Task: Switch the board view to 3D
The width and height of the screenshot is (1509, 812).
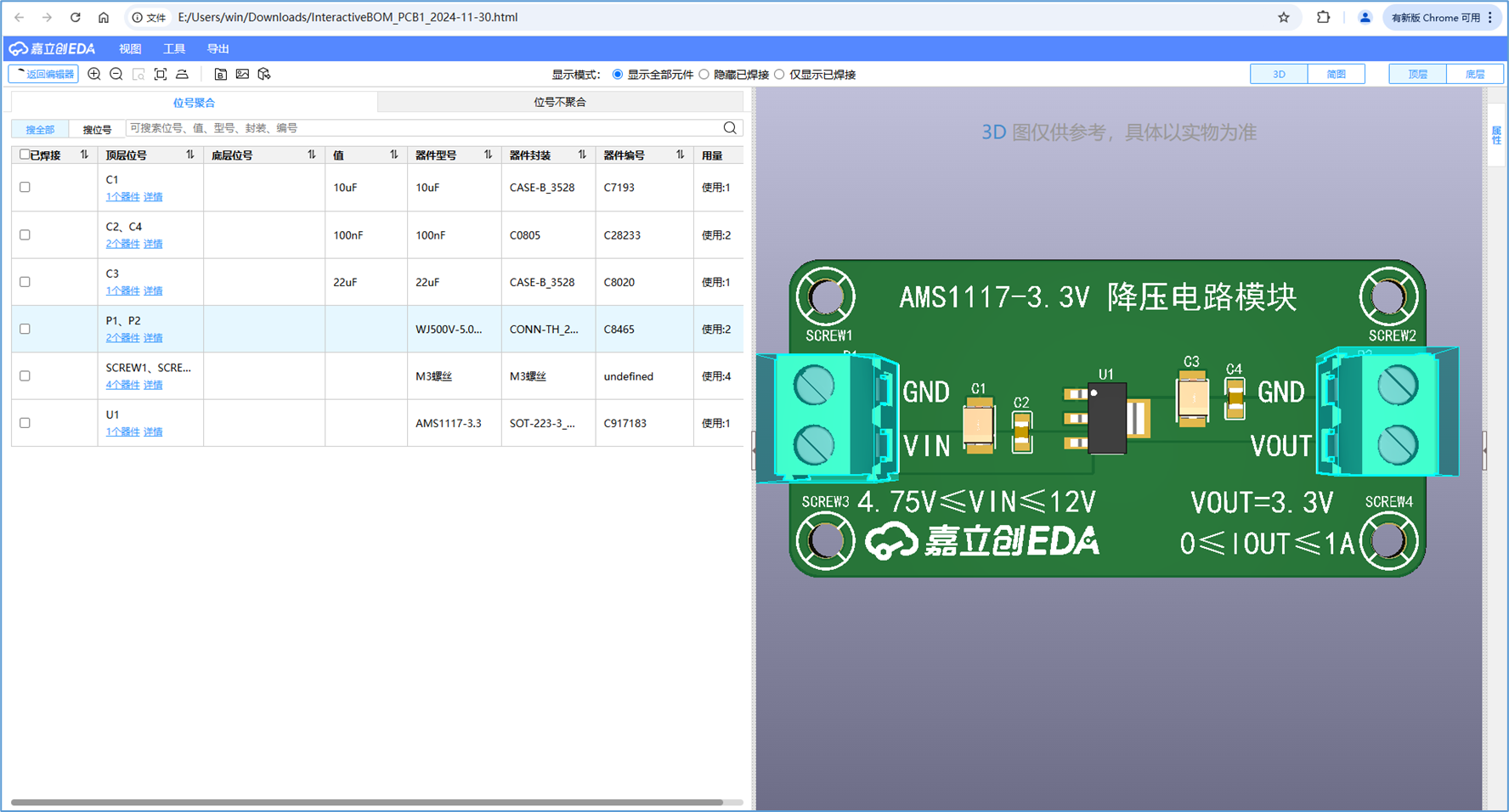Action: [x=1279, y=75]
